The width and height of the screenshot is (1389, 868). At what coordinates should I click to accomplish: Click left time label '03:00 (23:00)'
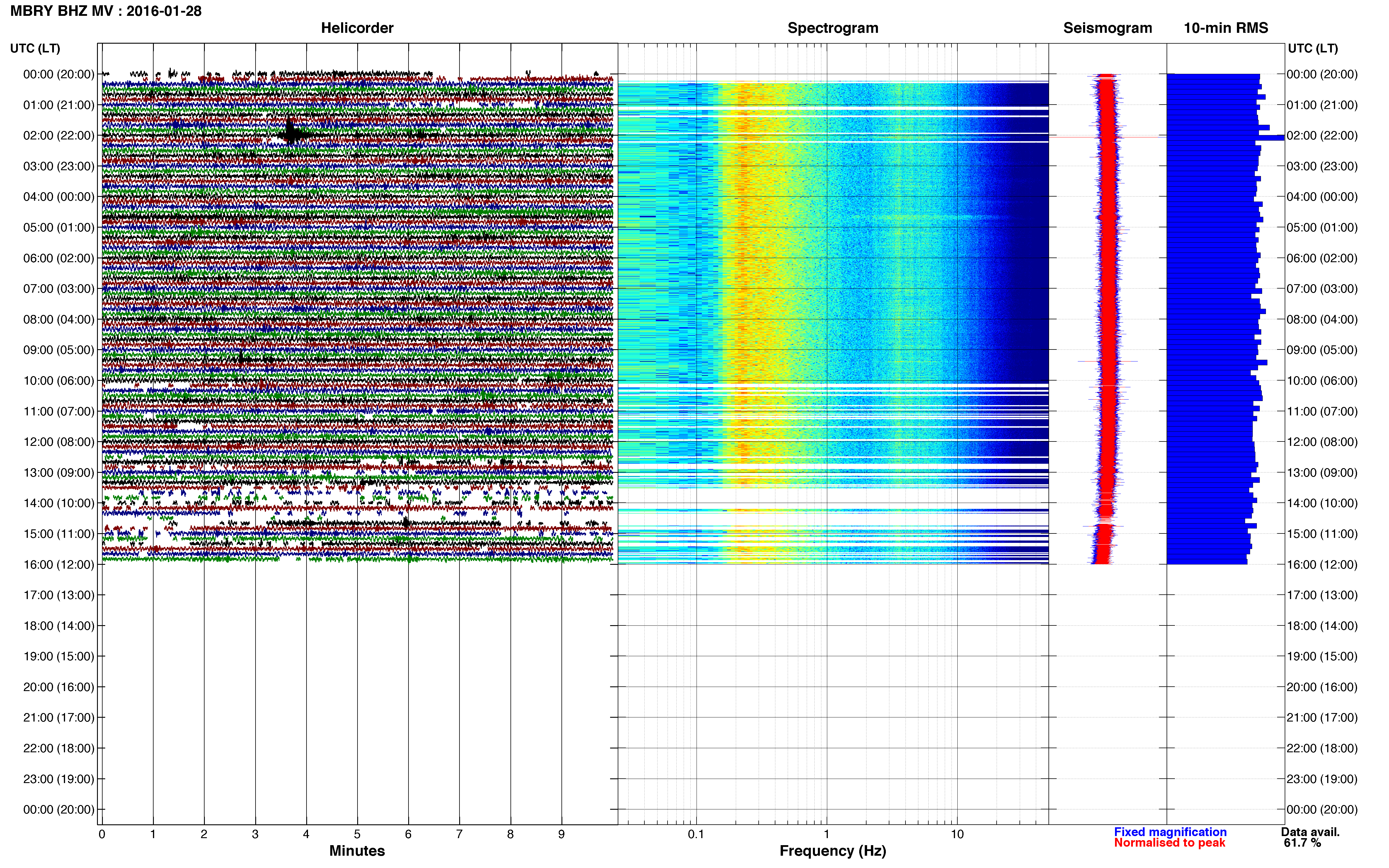pos(59,166)
